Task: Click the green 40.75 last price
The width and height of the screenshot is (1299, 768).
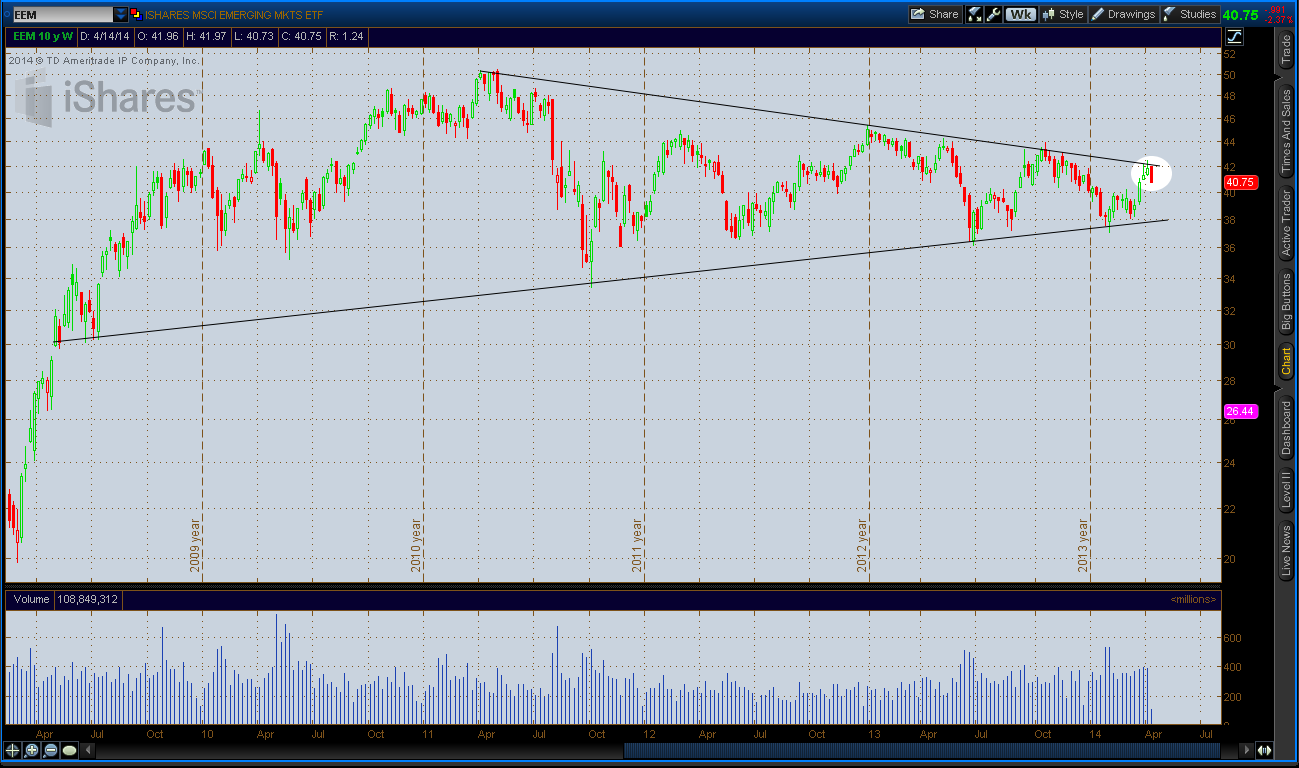Action: [x=1240, y=14]
